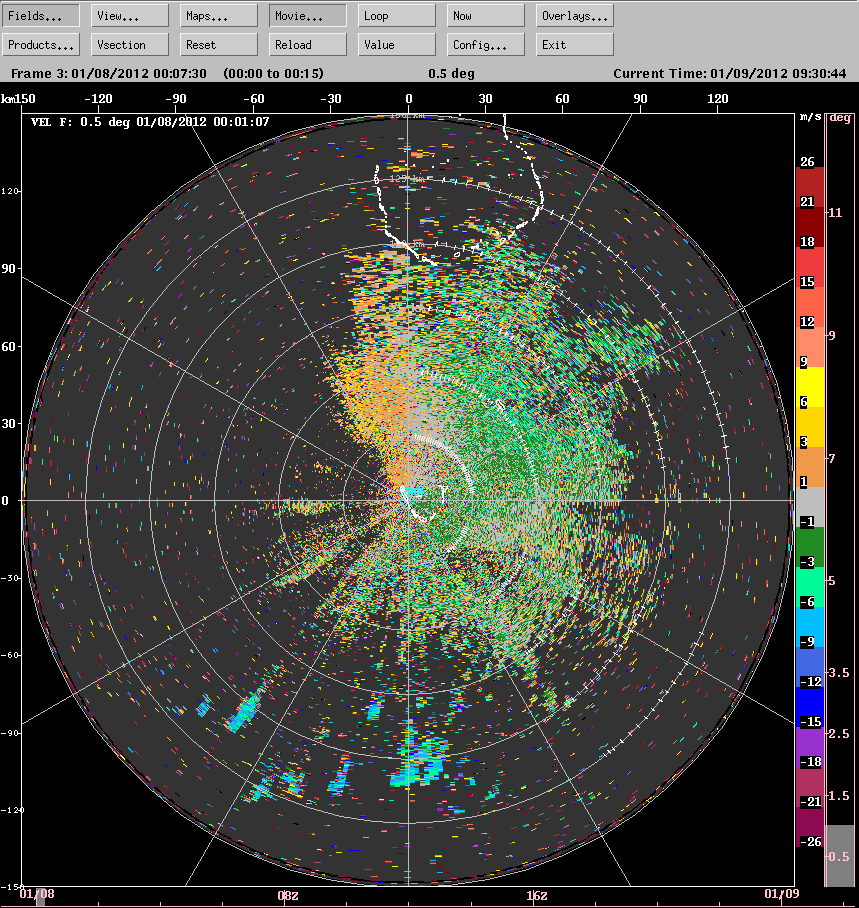Click the 01/08 start of timeline
The width and height of the screenshot is (859, 908).
pyautogui.click(x=37, y=894)
